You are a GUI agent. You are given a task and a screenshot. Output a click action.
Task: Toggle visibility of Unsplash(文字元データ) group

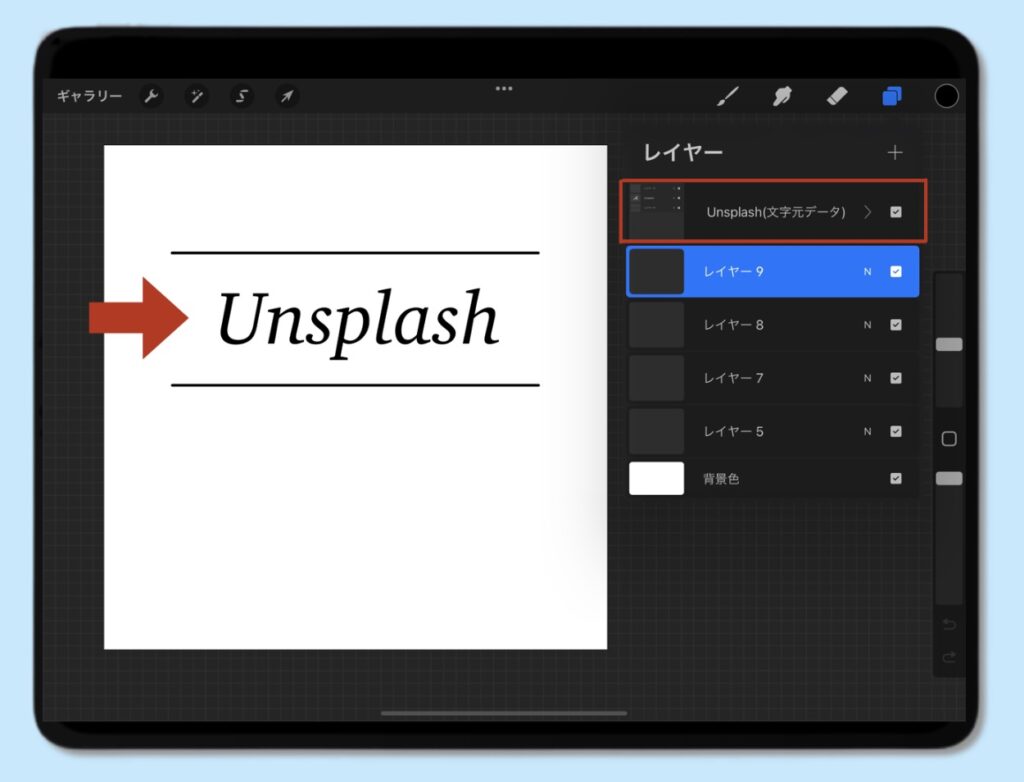point(896,212)
